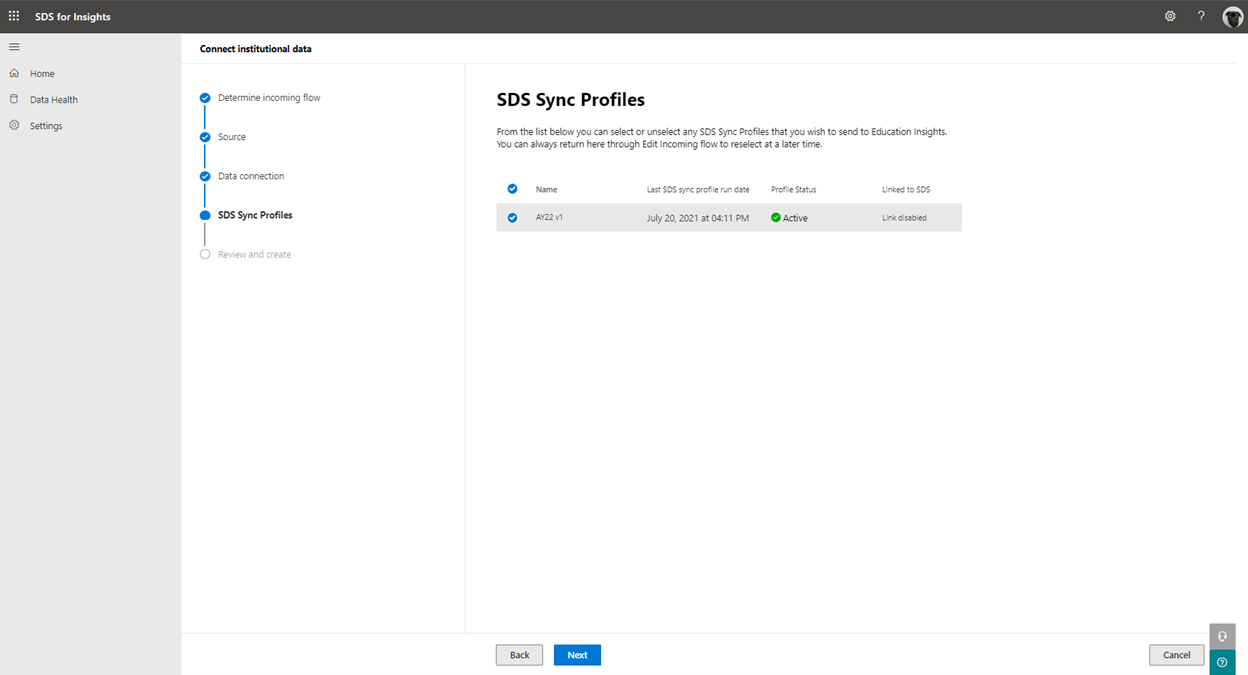1248x675 pixels.
Task: Click the Name column header
Action: tap(546, 189)
